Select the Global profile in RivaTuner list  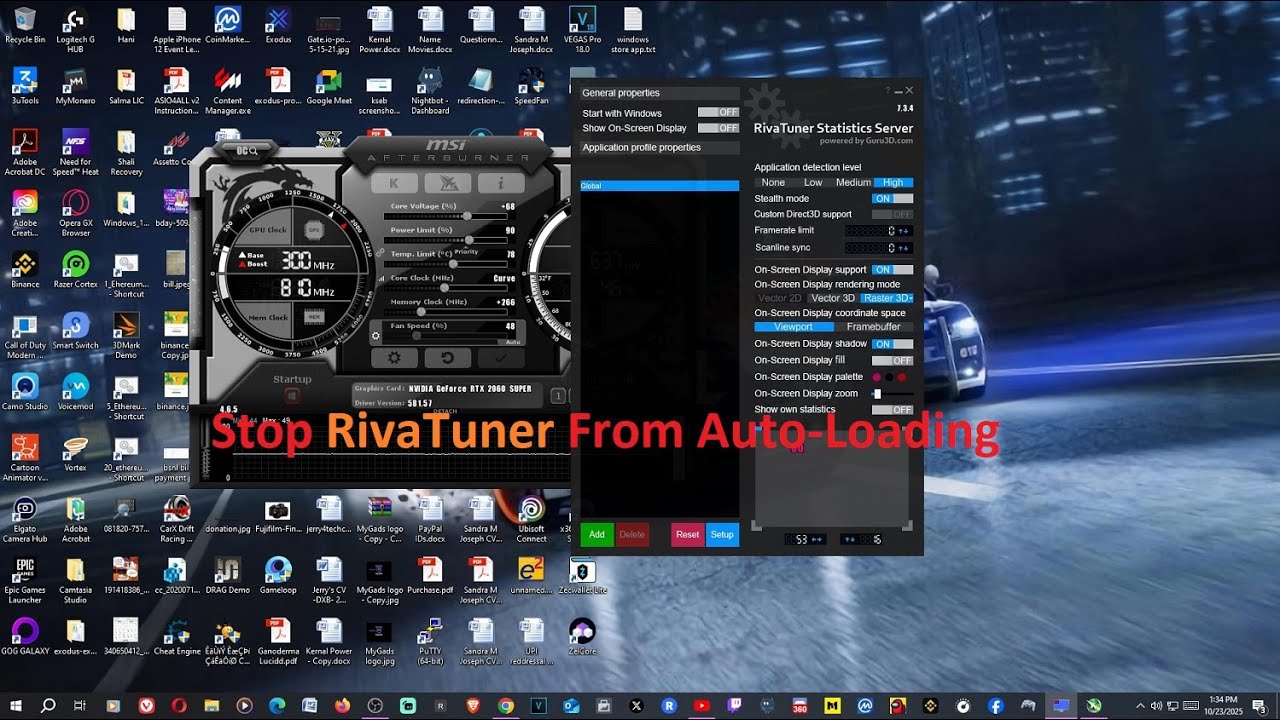tap(660, 186)
